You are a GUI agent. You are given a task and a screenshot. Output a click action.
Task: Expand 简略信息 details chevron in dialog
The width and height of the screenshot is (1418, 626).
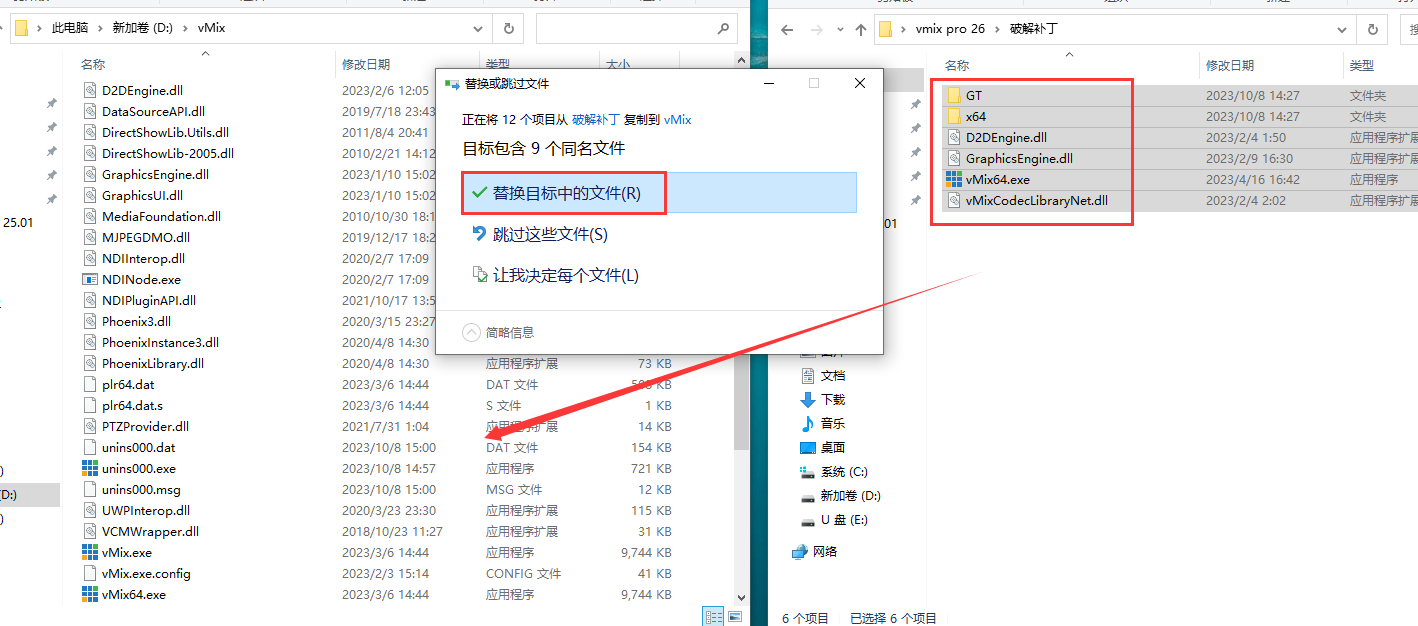coord(472,332)
